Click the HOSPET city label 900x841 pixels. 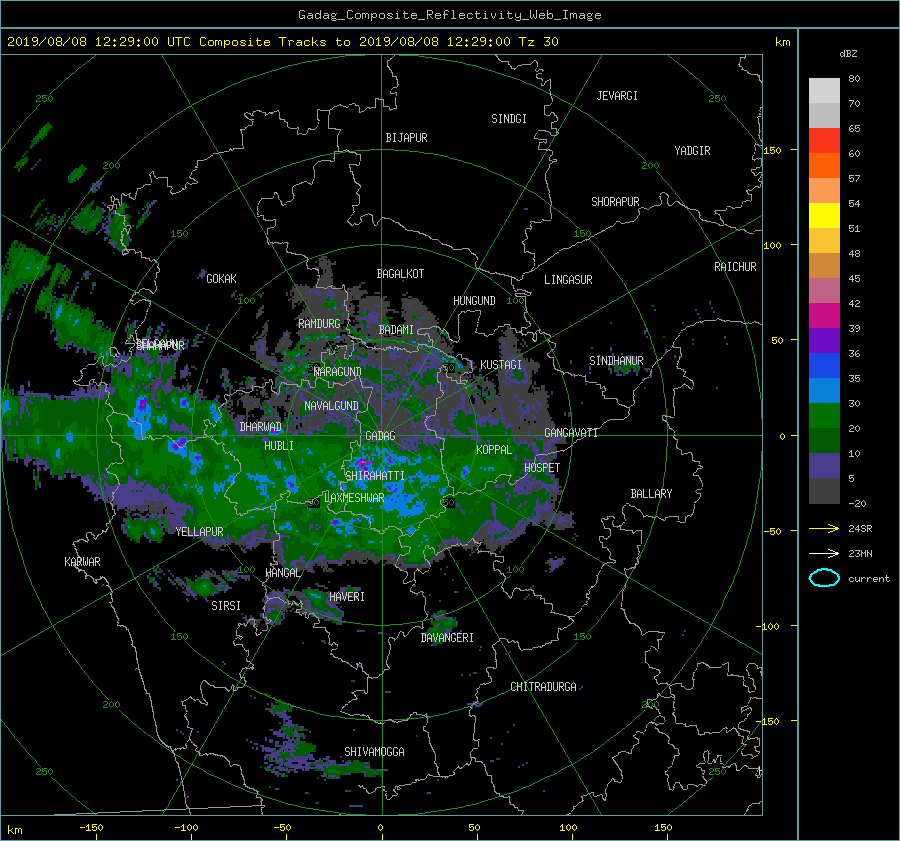[x=542, y=468]
